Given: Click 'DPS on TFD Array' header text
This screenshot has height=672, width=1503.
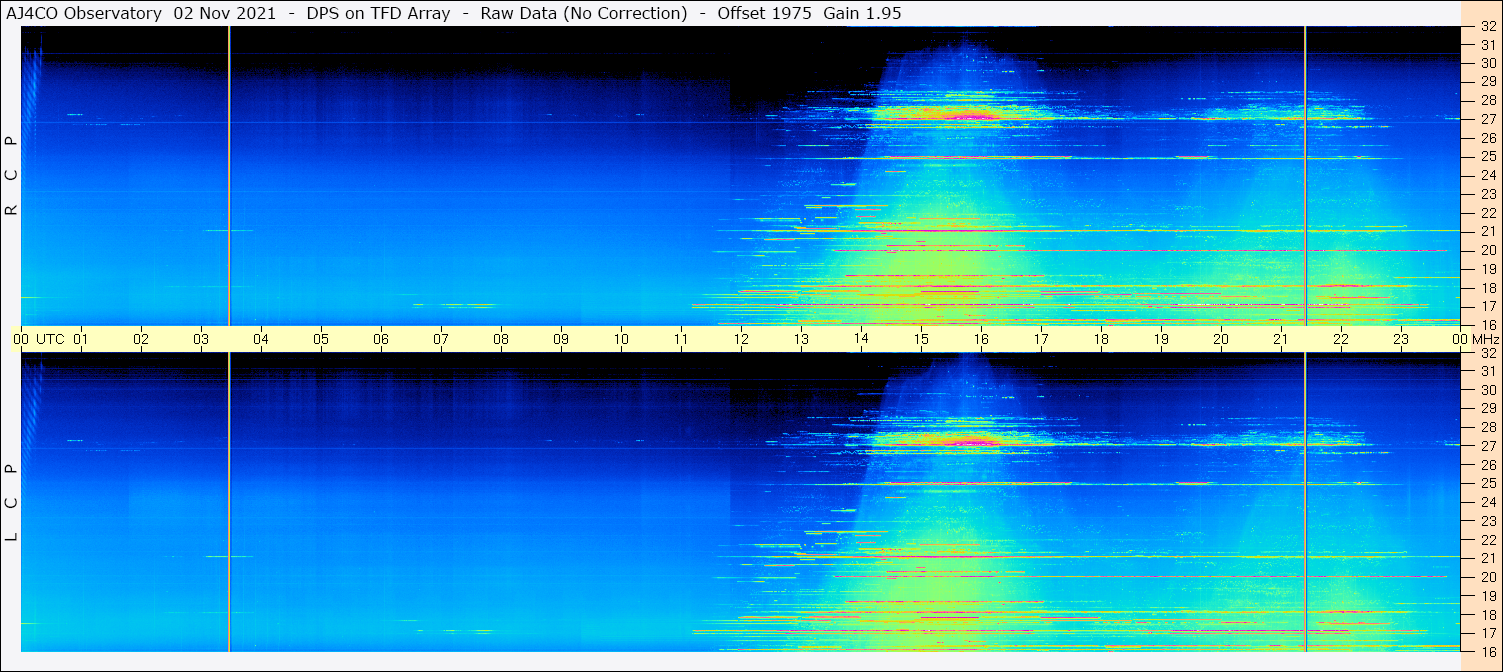Looking at the screenshot, I should 378,13.
